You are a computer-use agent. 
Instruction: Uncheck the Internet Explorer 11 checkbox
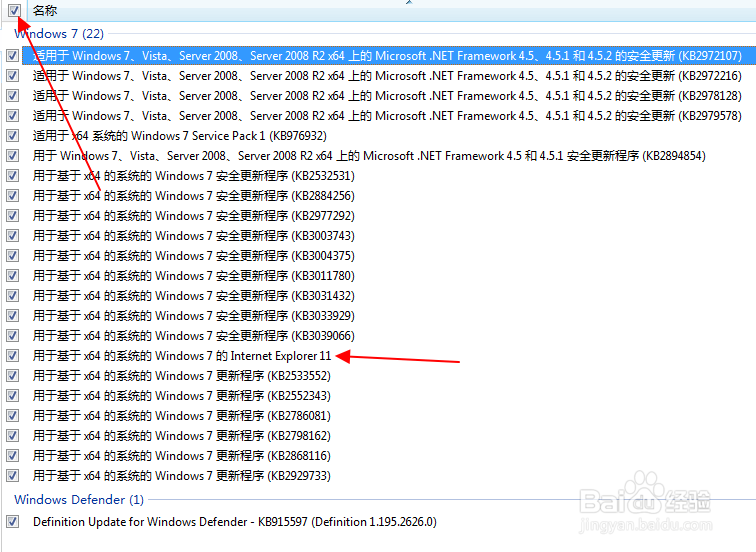coord(13,356)
